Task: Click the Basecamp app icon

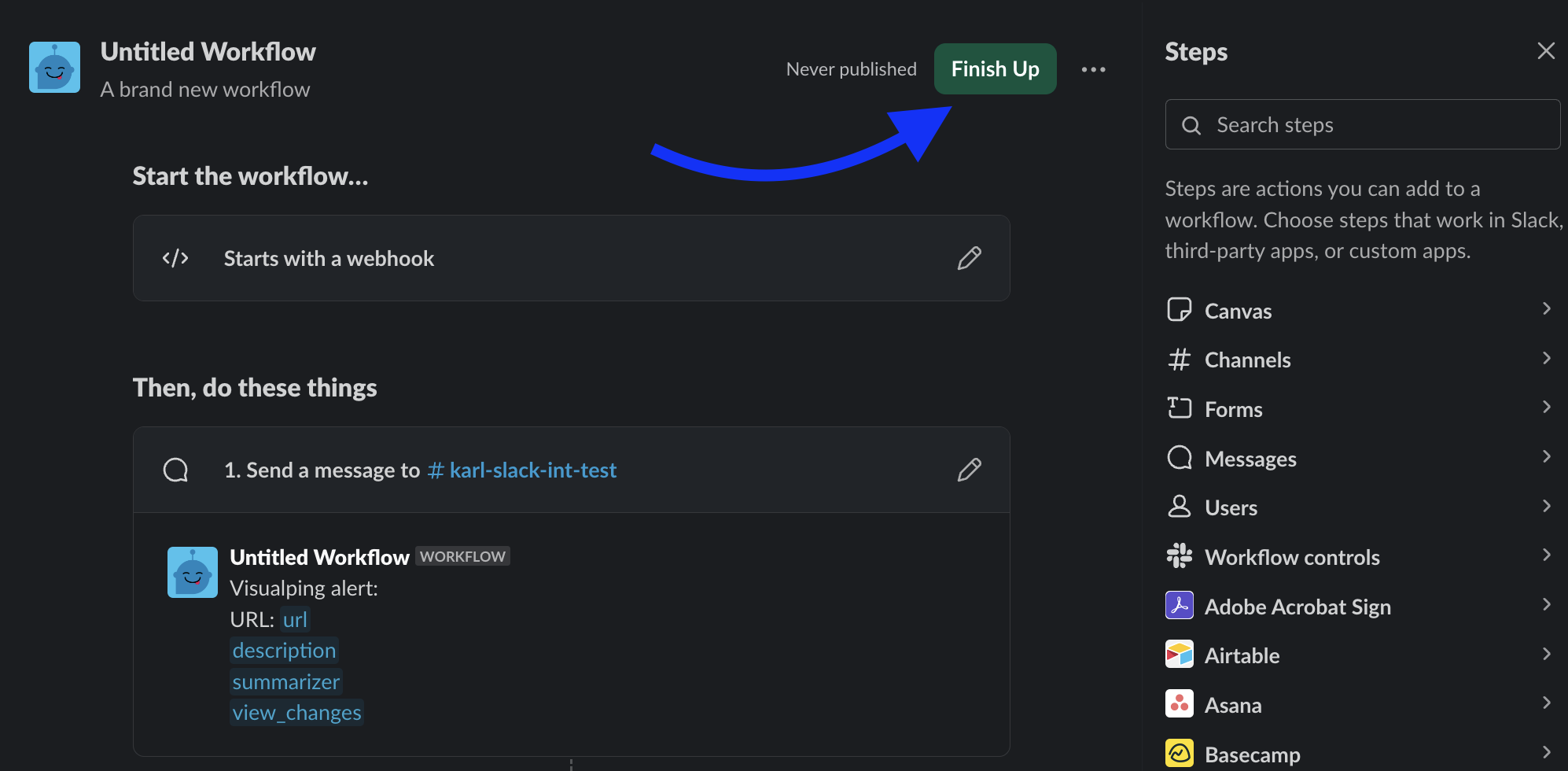Action: 1179,754
